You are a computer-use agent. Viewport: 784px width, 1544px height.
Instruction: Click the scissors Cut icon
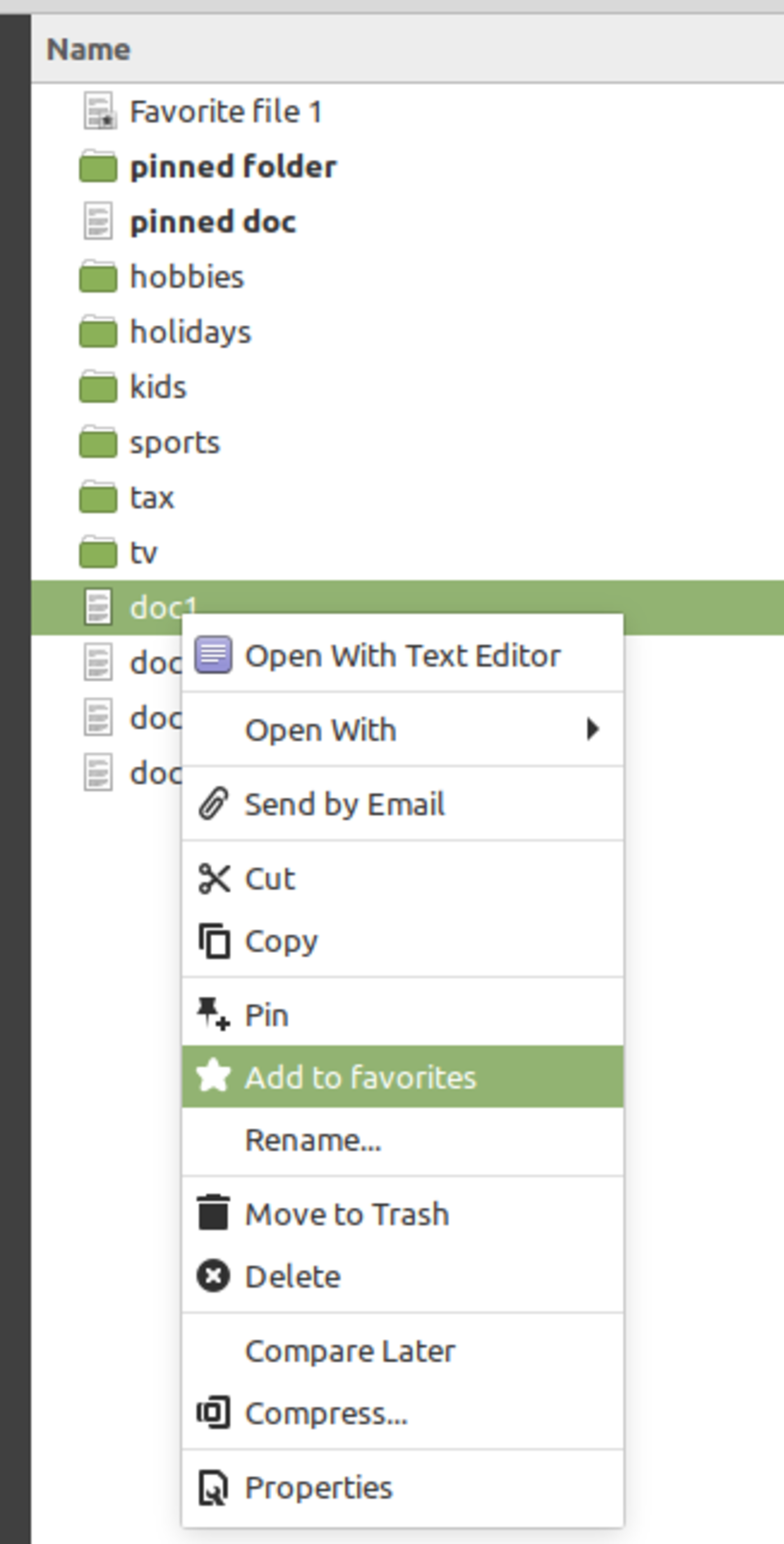click(x=214, y=879)
